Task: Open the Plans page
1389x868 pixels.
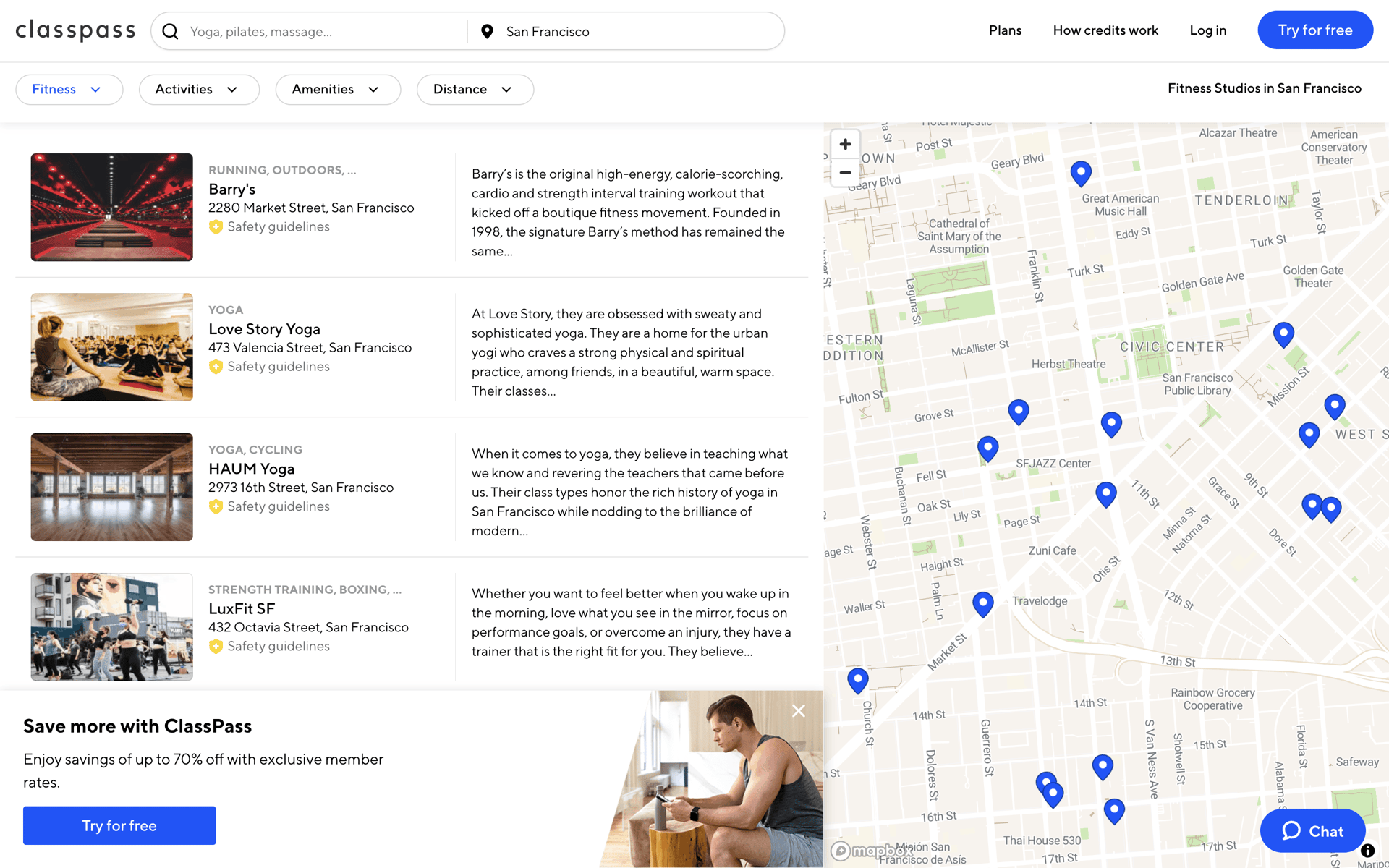Action: pyautogui.click(x=1005, y=30)
